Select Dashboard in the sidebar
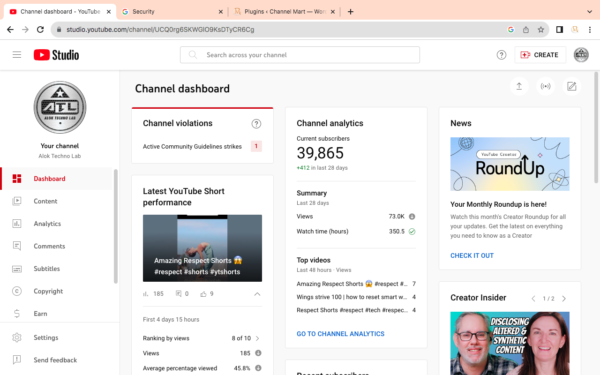 click(x=57, y=179)
